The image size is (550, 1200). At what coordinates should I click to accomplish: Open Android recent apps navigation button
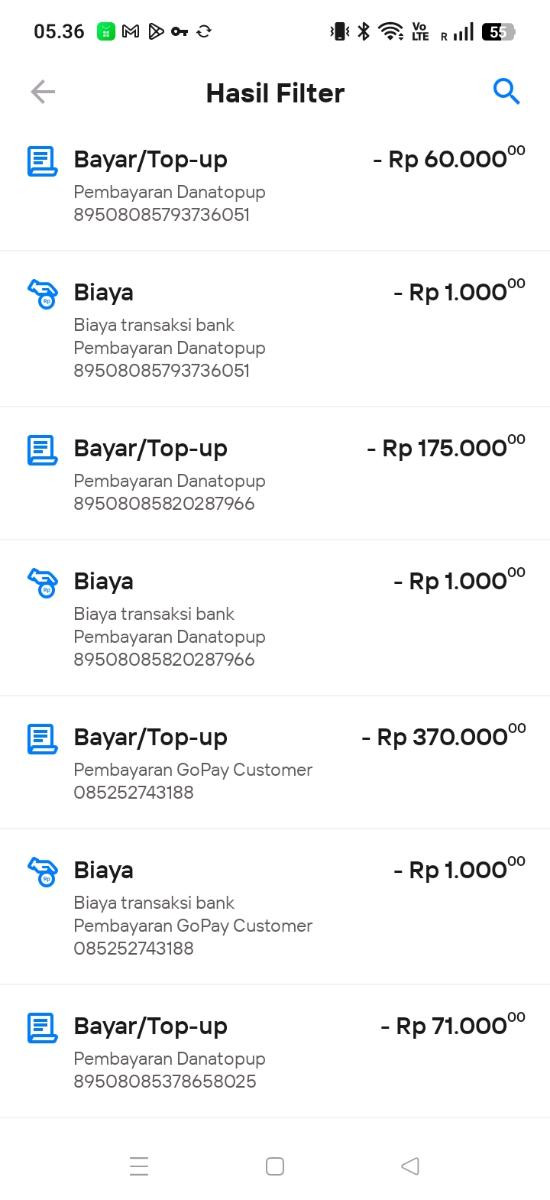click(x=139, y=1166)
